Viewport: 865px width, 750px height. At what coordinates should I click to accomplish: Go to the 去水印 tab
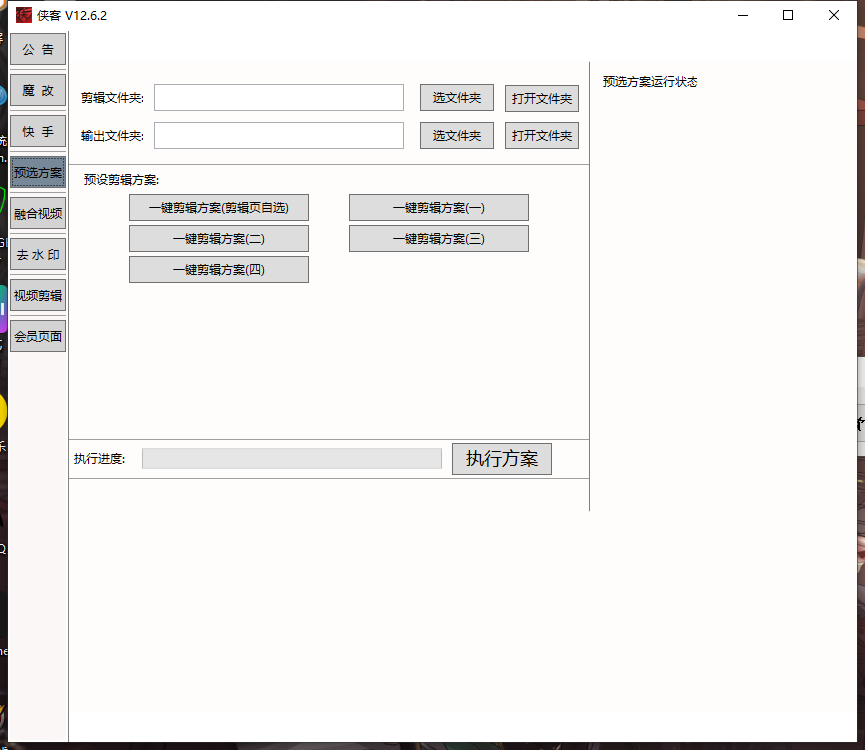pyautogui.click(x=38, y=254)
